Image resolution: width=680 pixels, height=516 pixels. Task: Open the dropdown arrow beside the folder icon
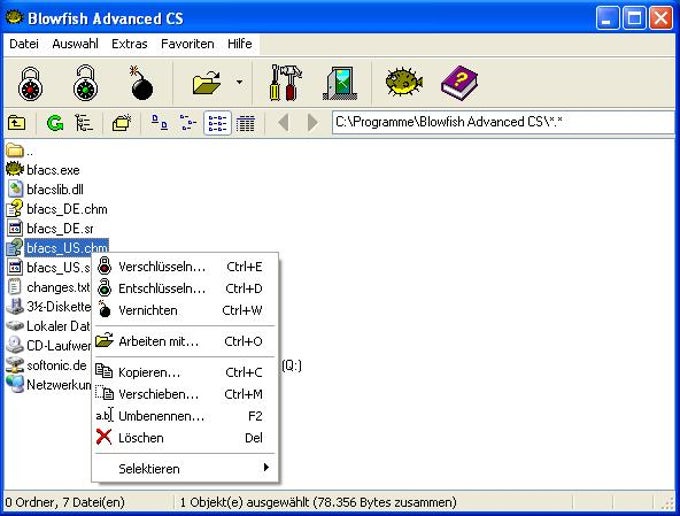click(x=239, y=82)
